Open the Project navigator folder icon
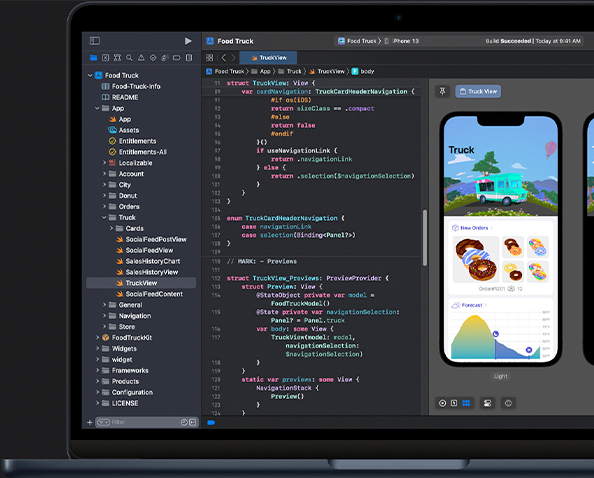594x478 pixels. tap(94, 58)
